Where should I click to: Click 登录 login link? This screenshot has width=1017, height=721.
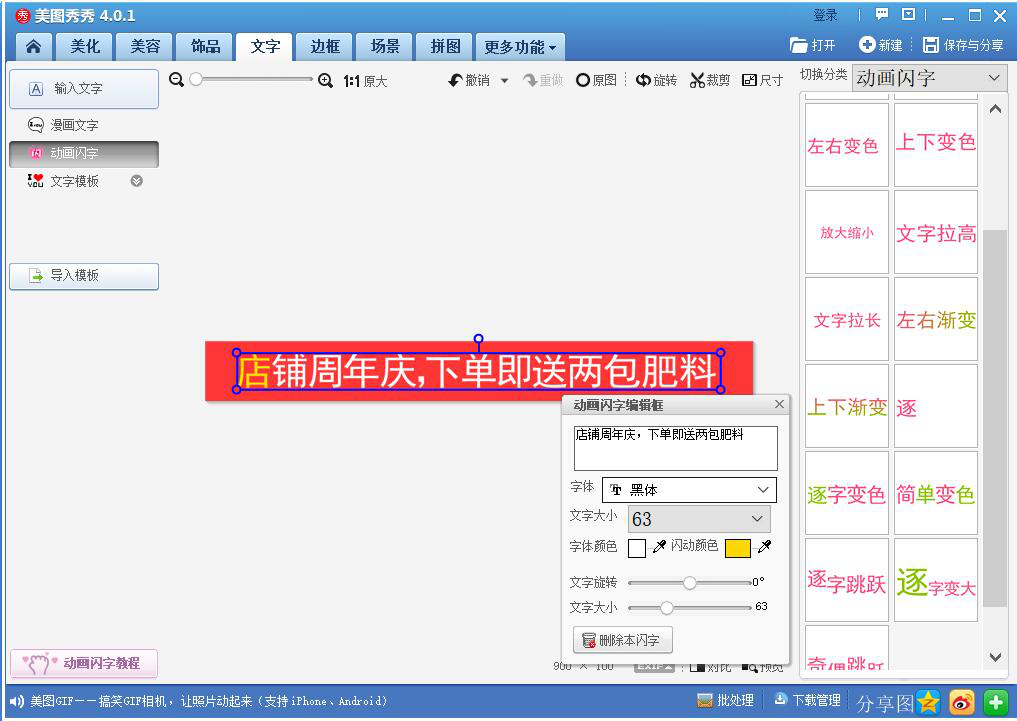tap(825, 15)
